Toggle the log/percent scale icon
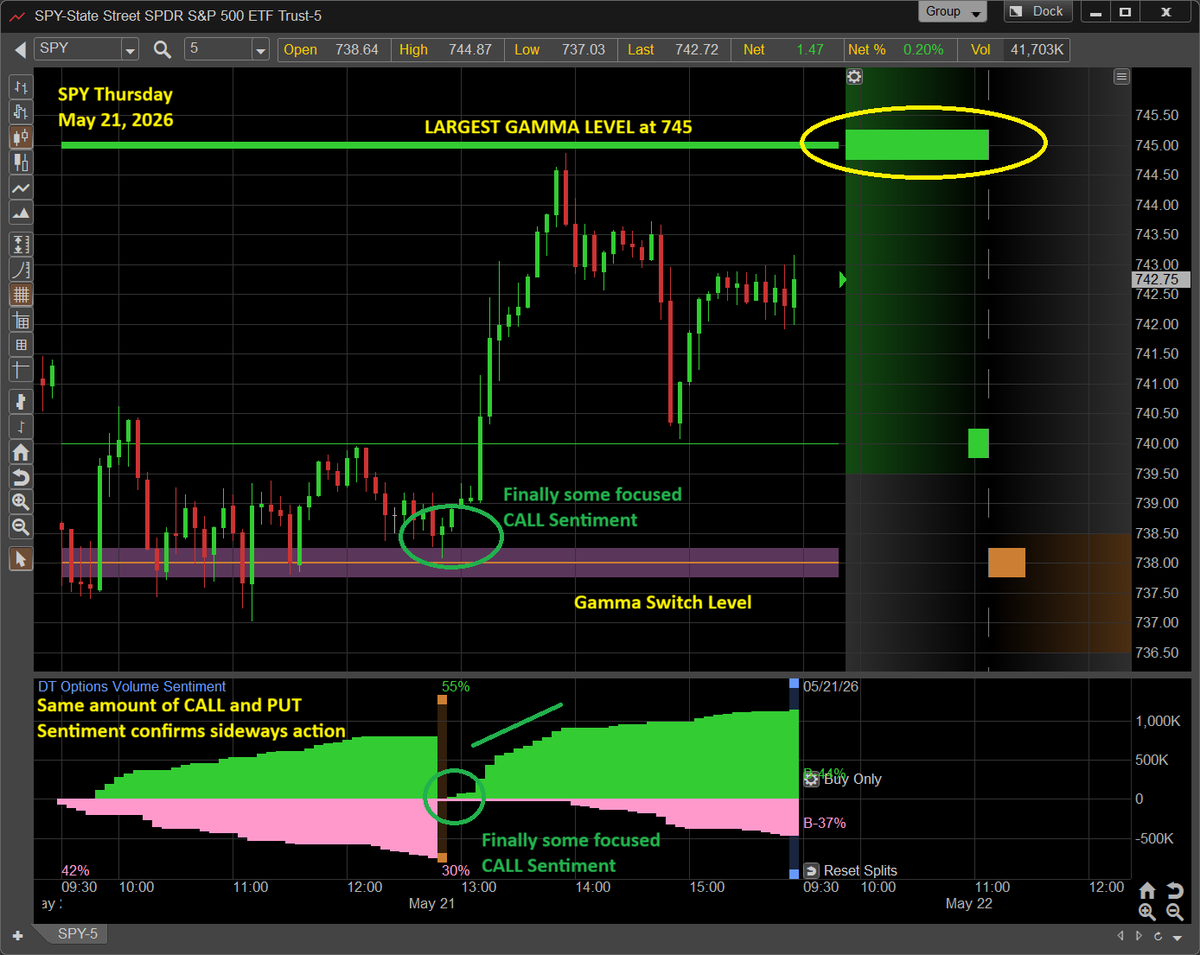Screen dimensions: 1200x955 pyautogui.click(x=20, y=268)
